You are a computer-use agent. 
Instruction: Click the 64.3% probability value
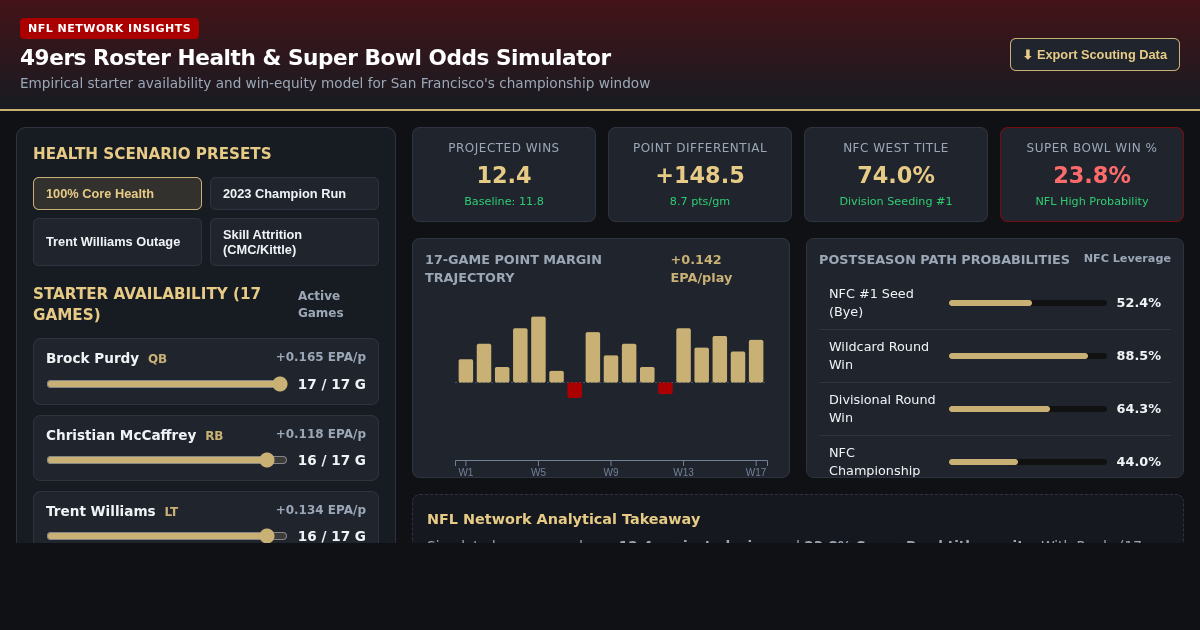click(x=1139, y=409)
